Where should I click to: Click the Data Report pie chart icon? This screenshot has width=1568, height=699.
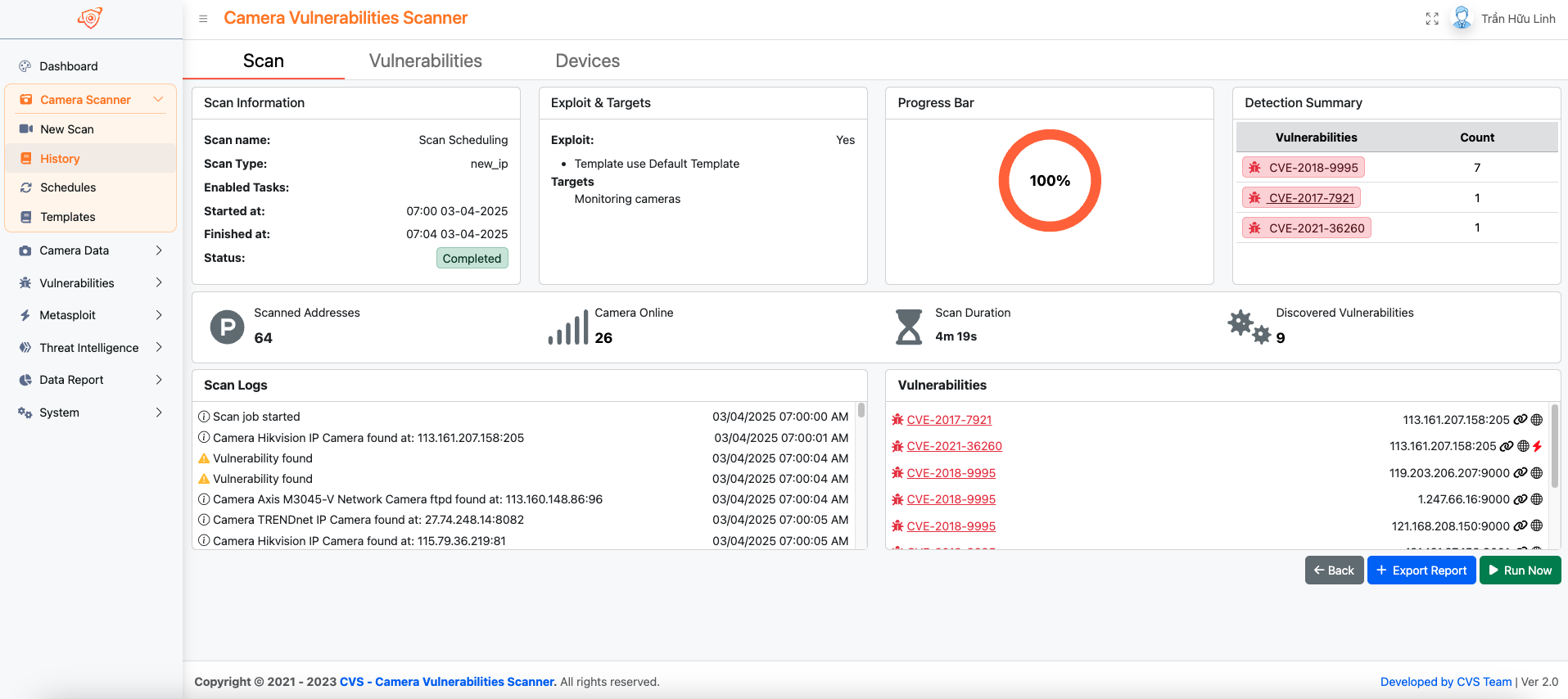click(x=25, y=380)
